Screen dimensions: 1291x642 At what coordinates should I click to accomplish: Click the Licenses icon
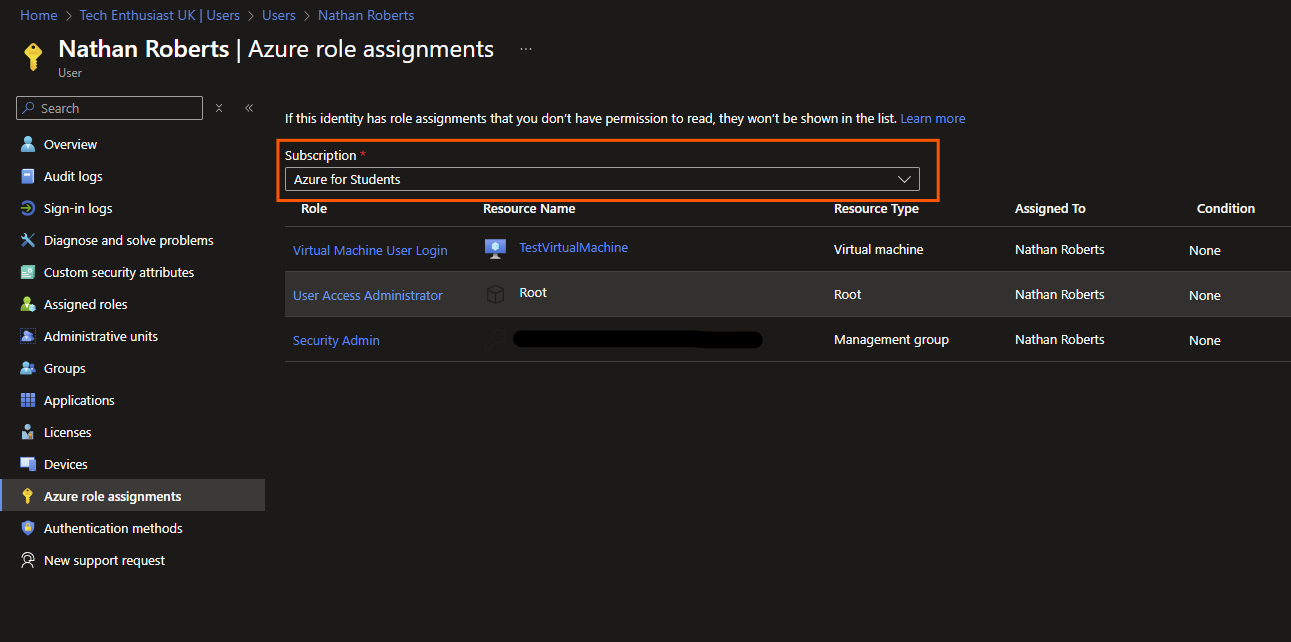(x=28, y=432)
